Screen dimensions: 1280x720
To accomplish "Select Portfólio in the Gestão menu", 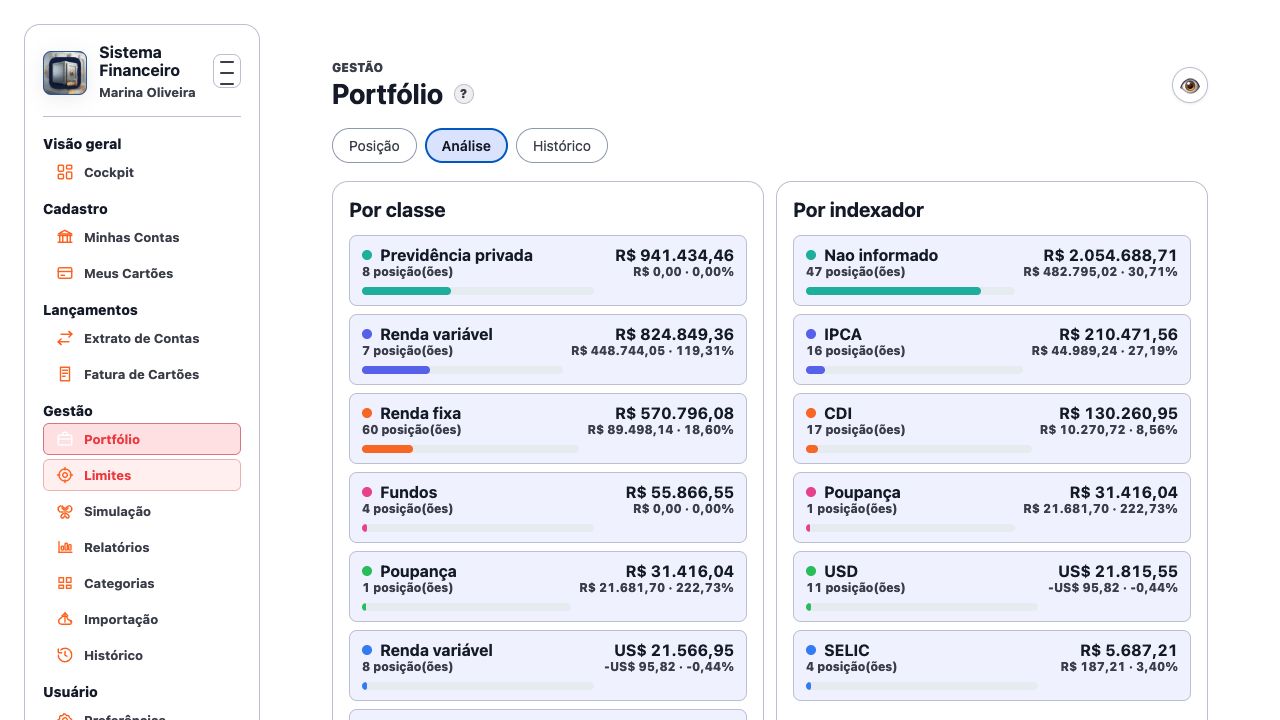I will click(x=142, y=439).
